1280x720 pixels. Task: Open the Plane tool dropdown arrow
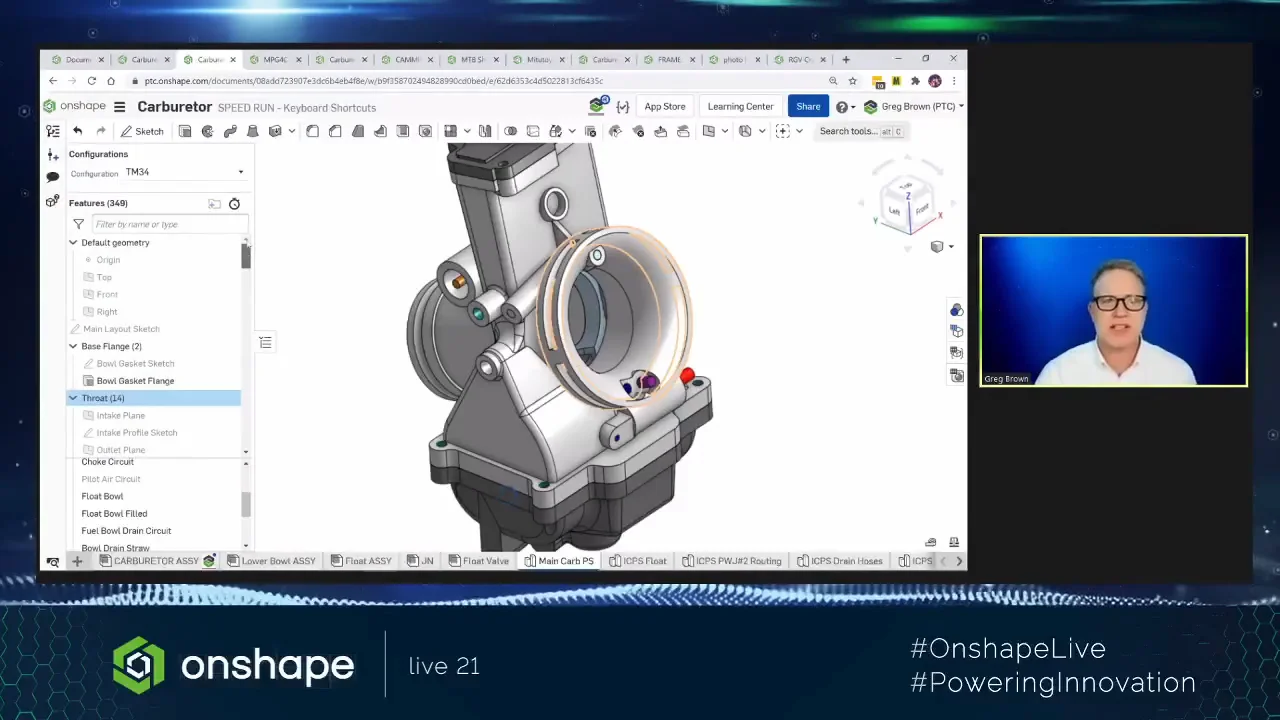725,131
